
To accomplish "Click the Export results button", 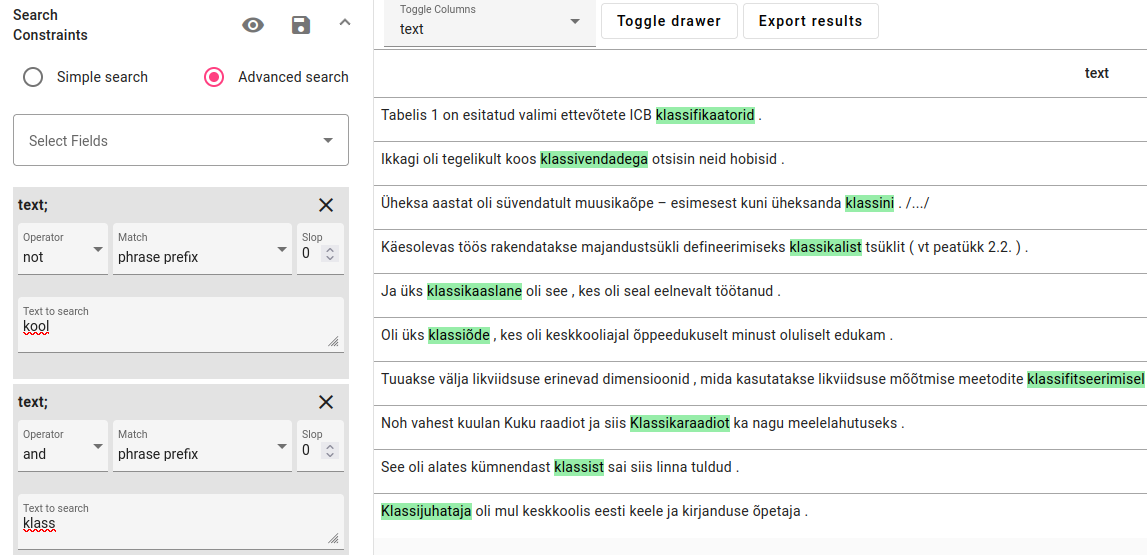I will click(810, 21).
